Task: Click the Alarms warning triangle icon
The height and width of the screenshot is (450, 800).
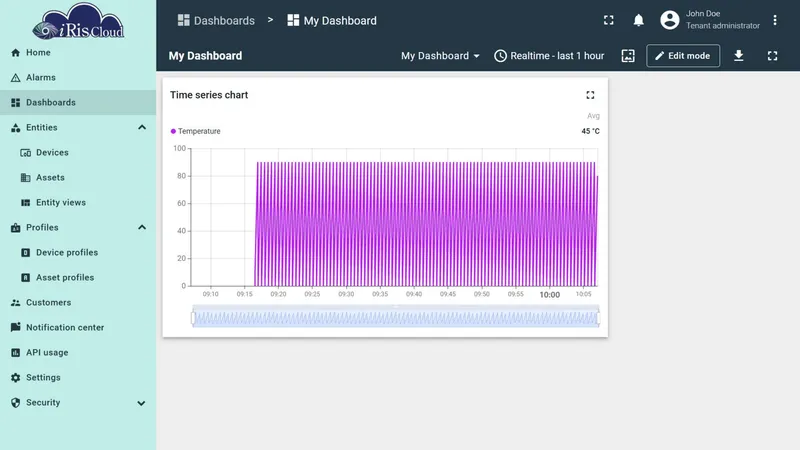Action: [15, 78]
